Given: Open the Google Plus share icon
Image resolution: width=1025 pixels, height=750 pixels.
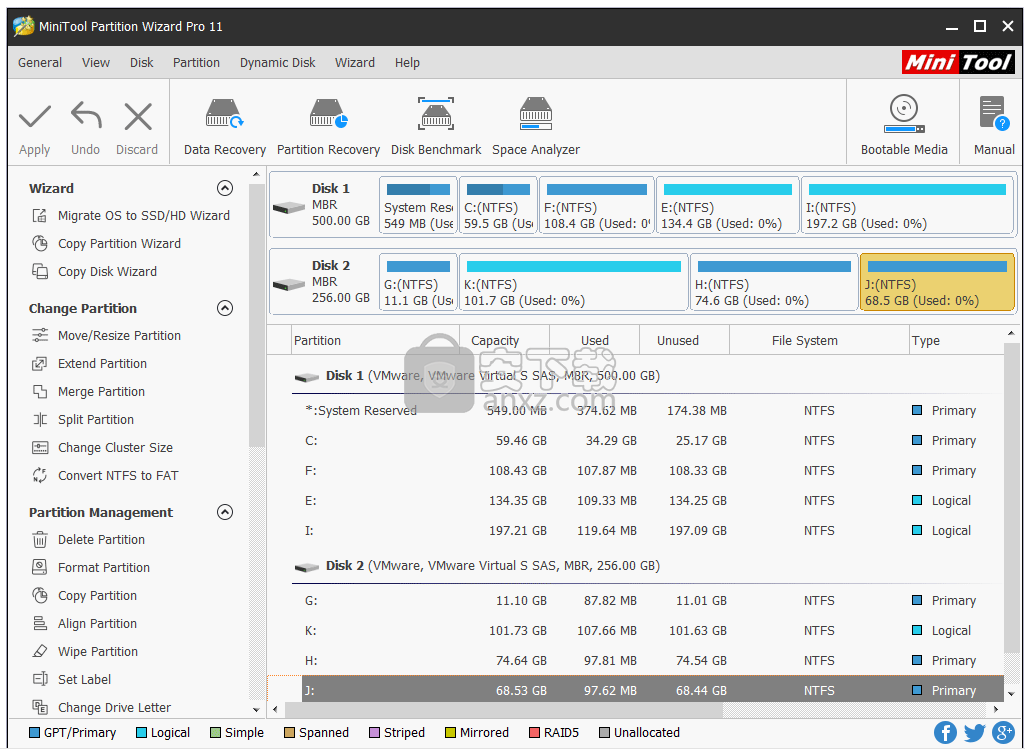Looking at the screenshot, I should 1003,732.
